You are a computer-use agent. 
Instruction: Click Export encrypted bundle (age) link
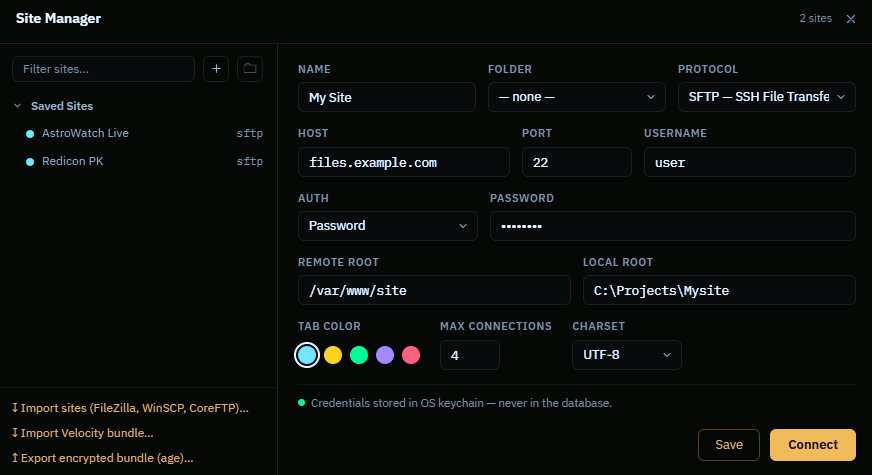(x=102, y=458)
